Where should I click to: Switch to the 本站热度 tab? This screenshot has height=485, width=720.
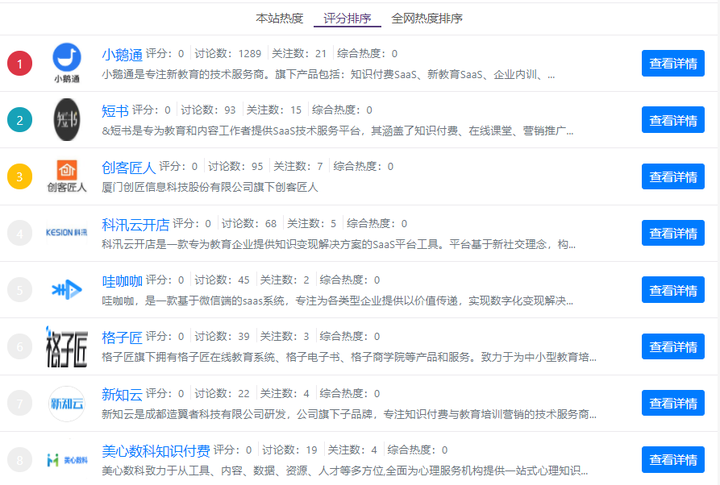[279, 18]
